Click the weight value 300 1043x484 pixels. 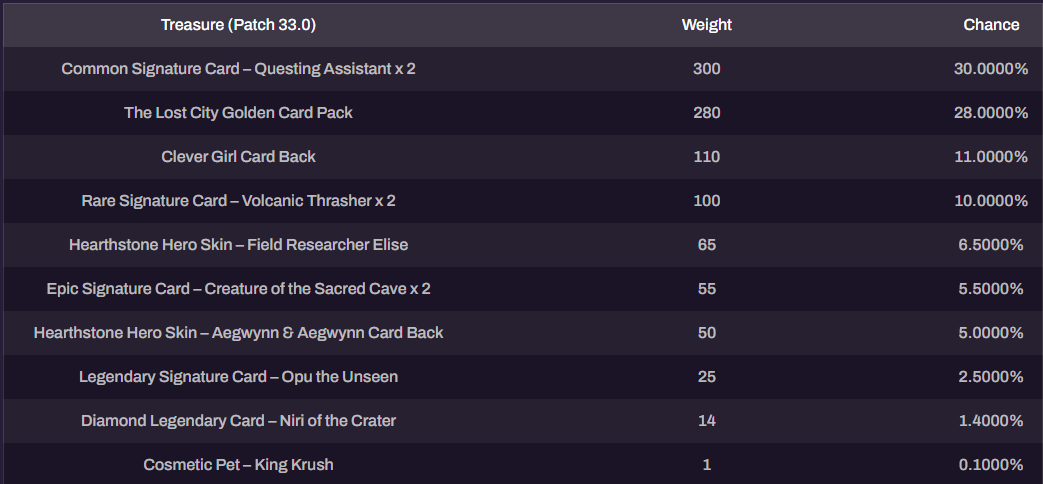[x=706, y=69]
